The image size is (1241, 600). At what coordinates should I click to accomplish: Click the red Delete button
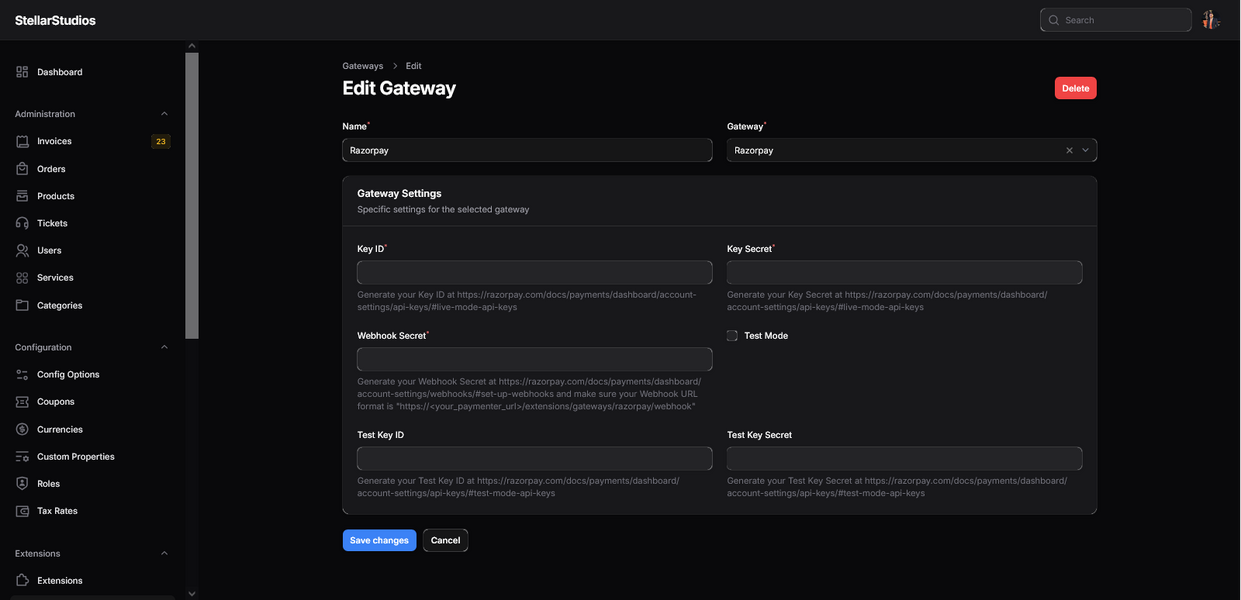click(1075, 88)
